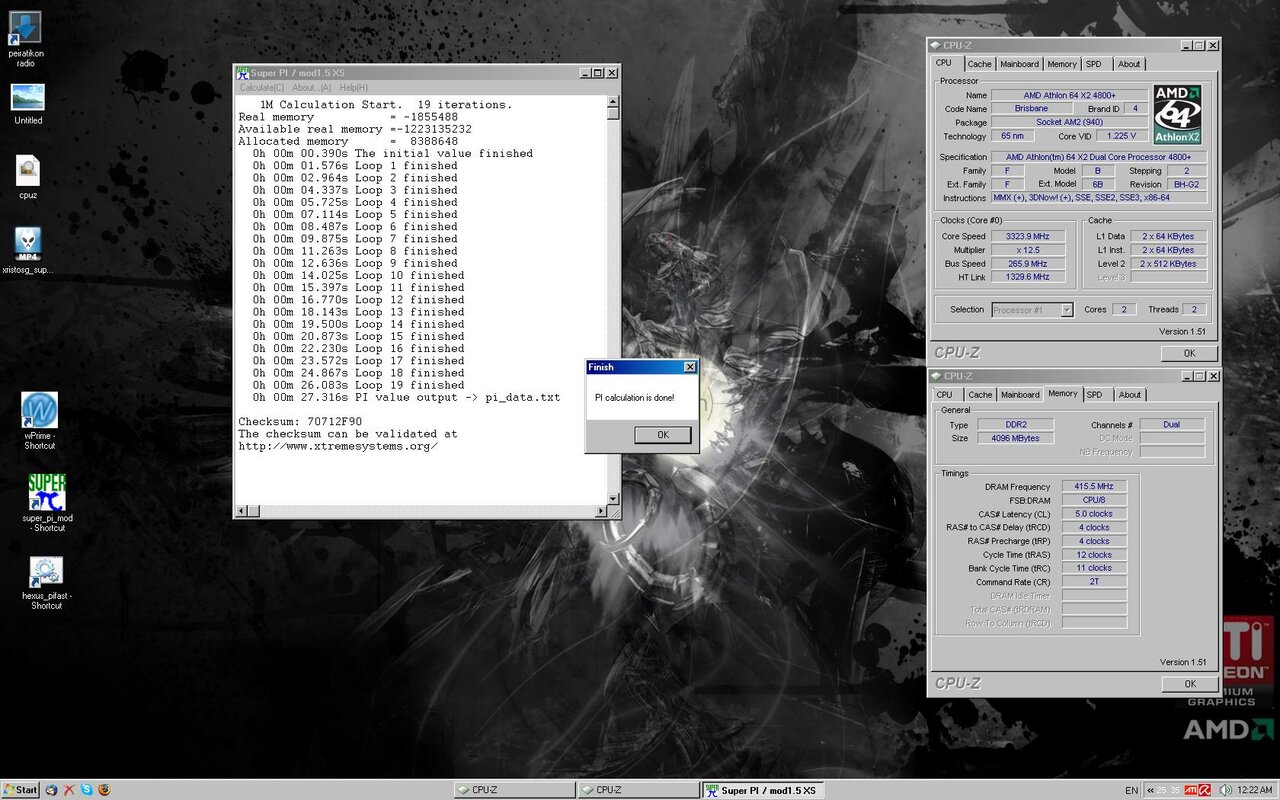The image size is (1280, 800).
Task: Click the Core Speed value 3323.9 MHz
Action: (x=1028, y=236)
